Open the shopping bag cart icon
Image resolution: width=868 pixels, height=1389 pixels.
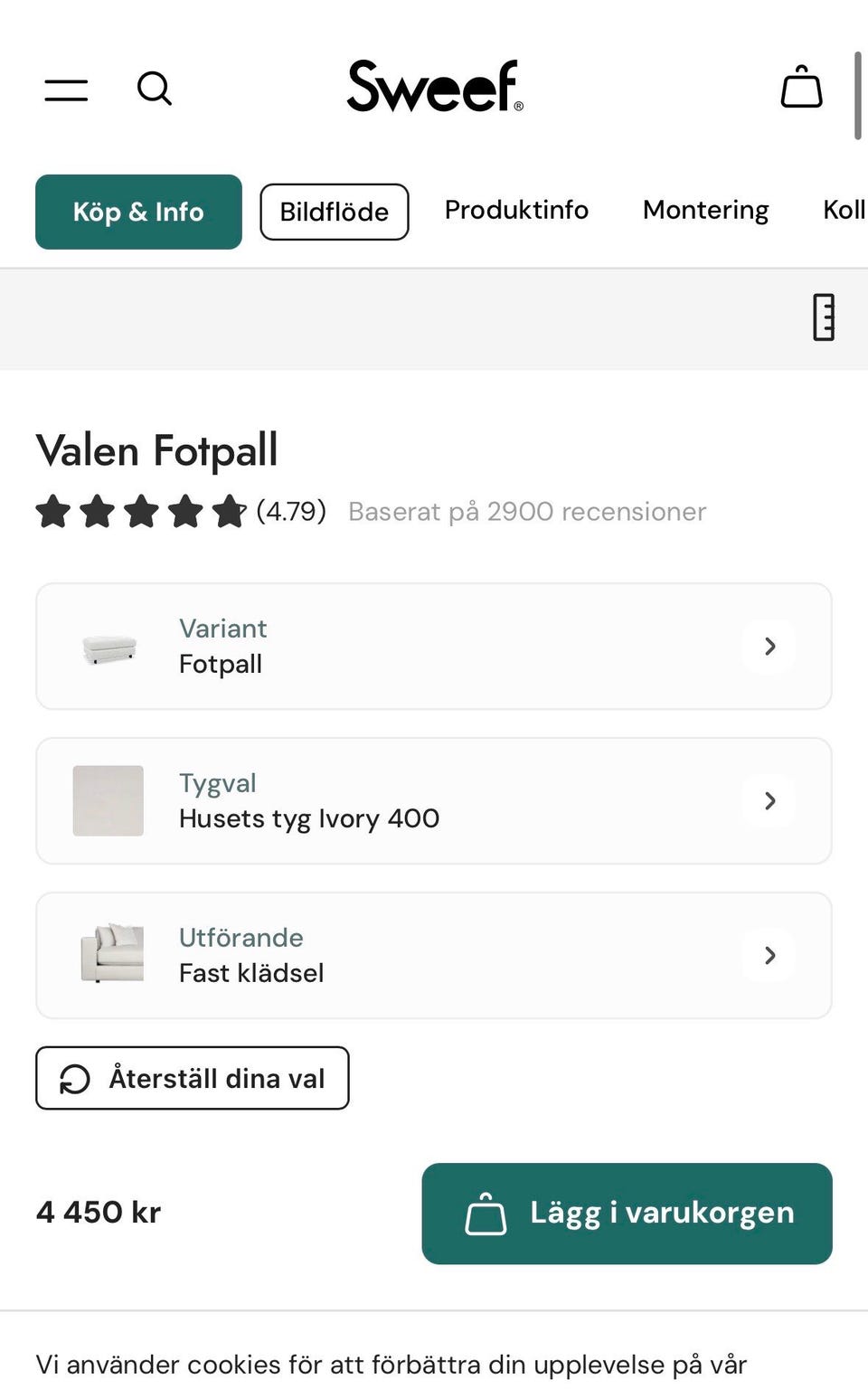point(801,87)
